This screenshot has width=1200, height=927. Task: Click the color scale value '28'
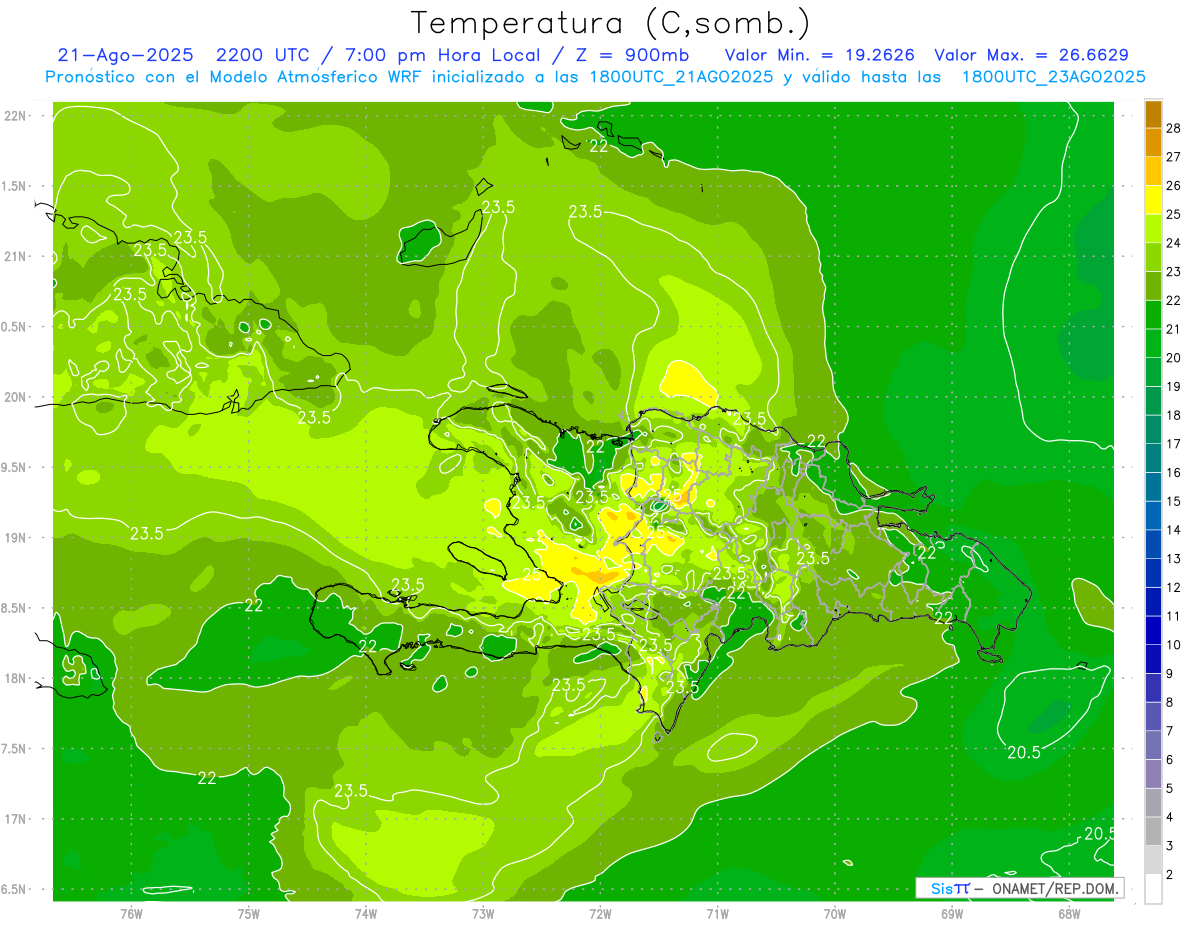1174,128
